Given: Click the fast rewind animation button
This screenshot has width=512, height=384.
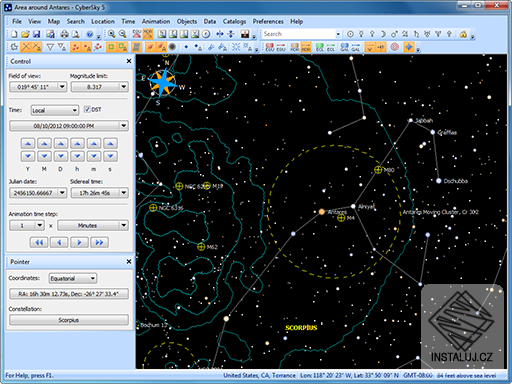Looking at the screenshot, I should coord(39,242).
